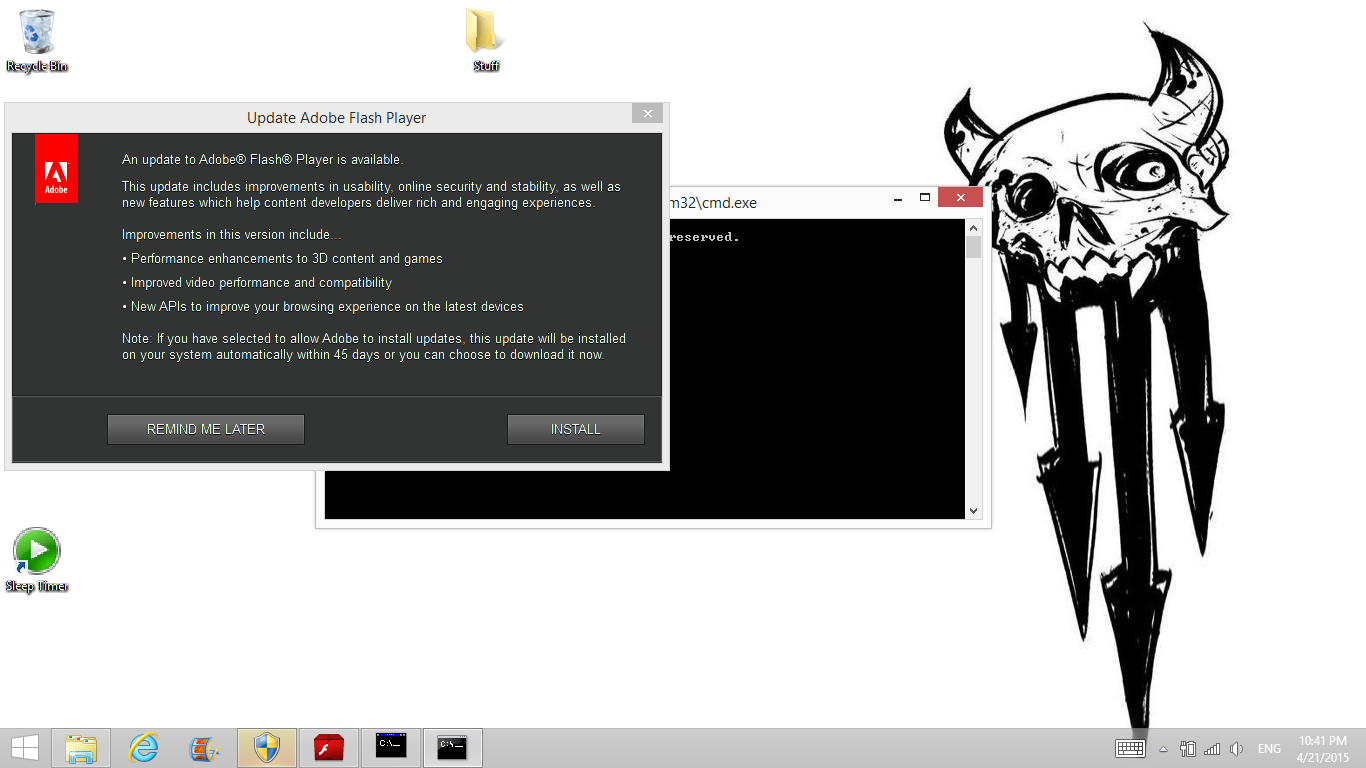Image resolution: width=1366 pixels, height=768 pixels.
Task: Close the Update Adobe Flash Player dialog
Action: point(648,114)
